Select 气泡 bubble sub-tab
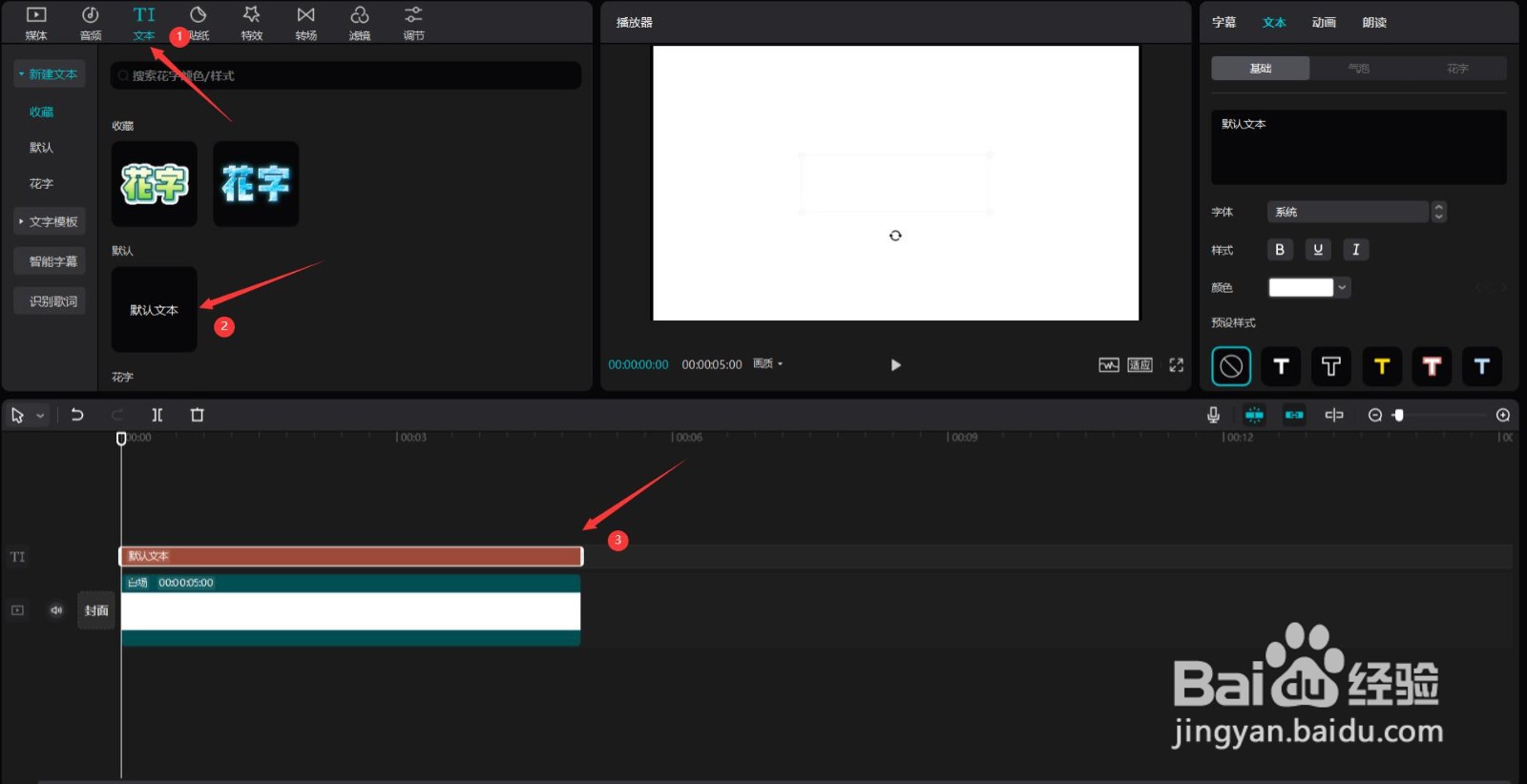Screen dimensions: 1527x784 1359,69
